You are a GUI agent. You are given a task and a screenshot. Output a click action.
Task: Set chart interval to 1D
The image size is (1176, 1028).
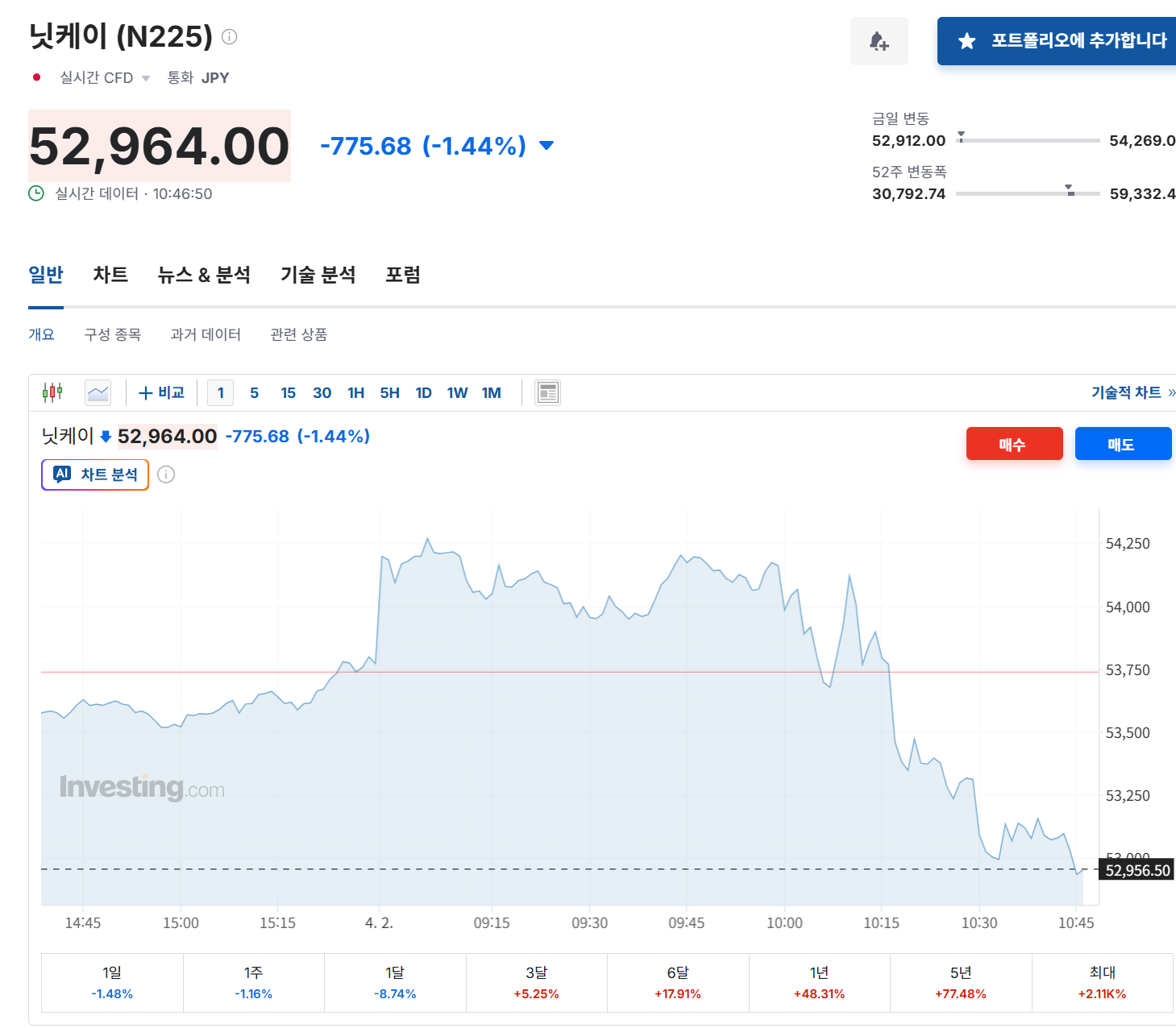(423, 392)
